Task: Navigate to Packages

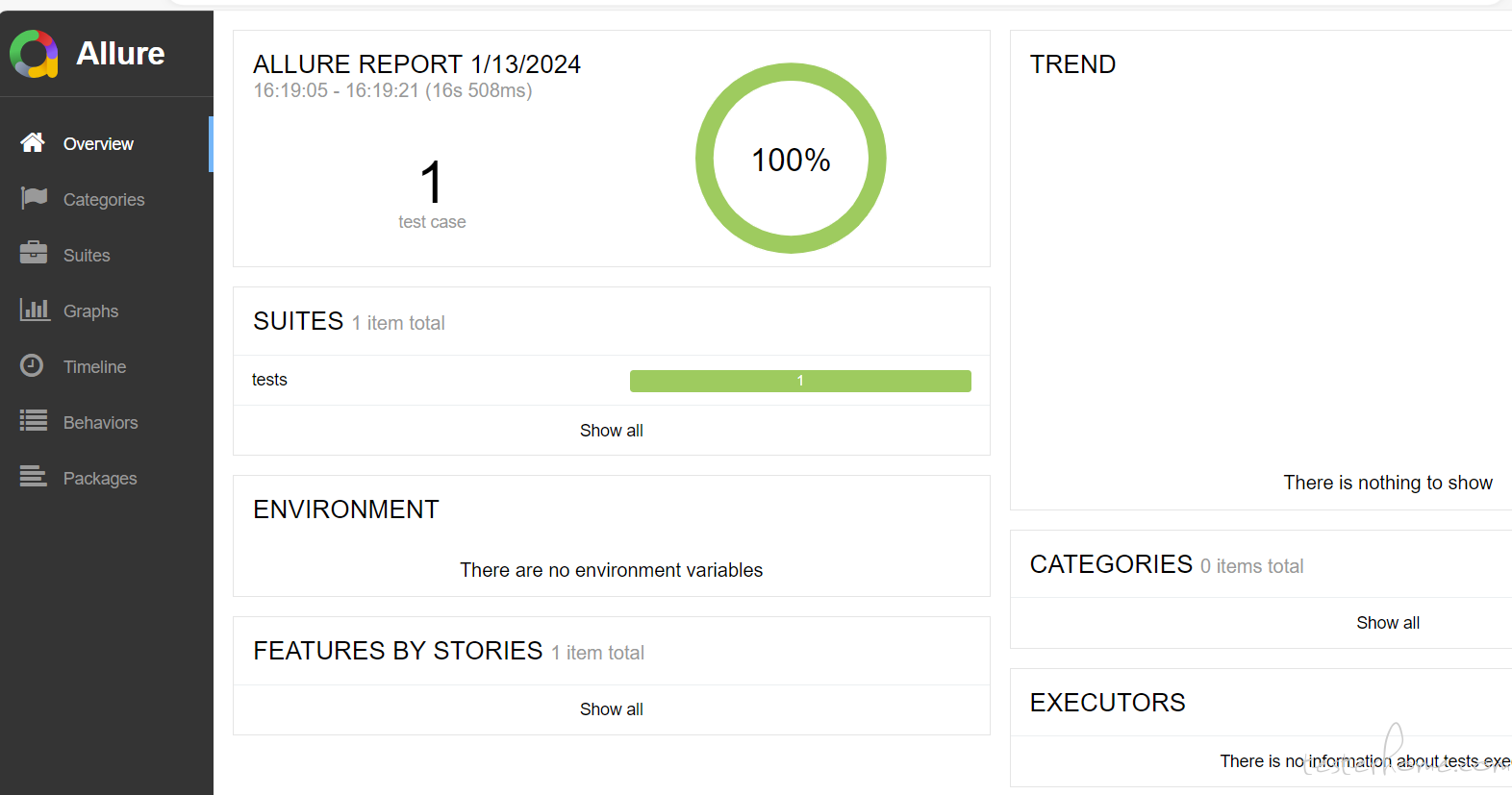Action: (x=106, y=479)
